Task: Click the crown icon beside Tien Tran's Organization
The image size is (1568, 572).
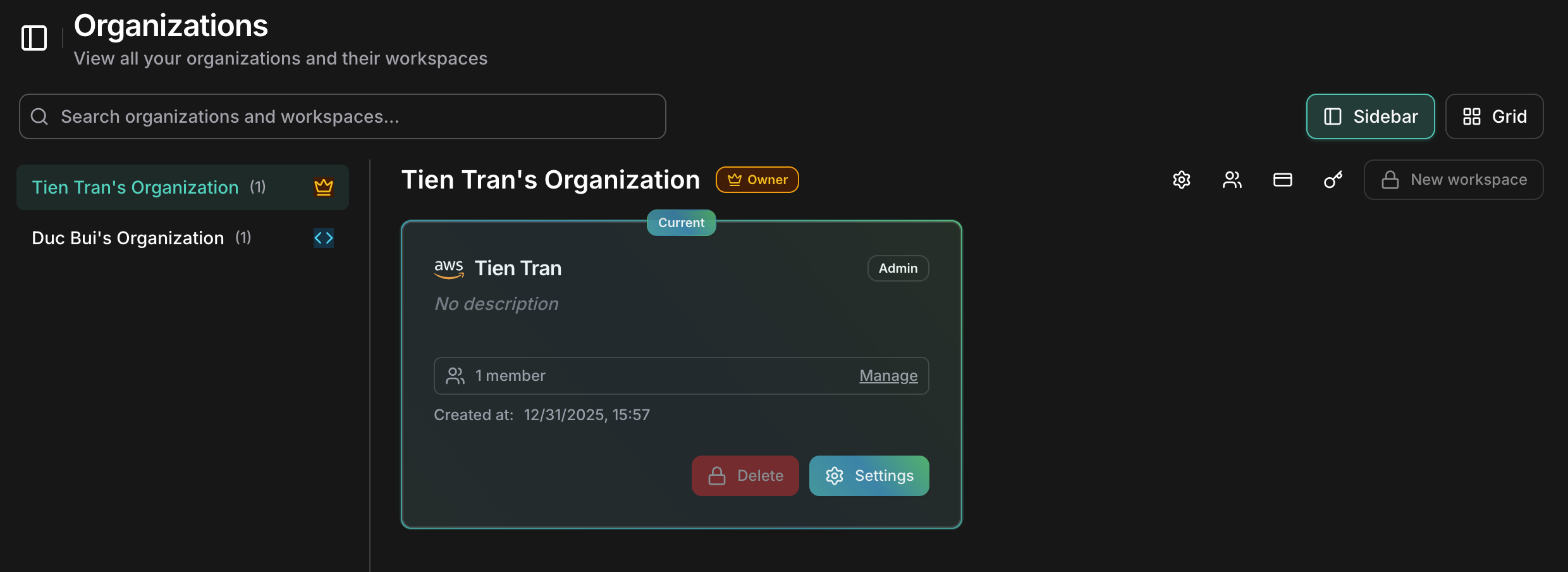Action: pos(324,187)
